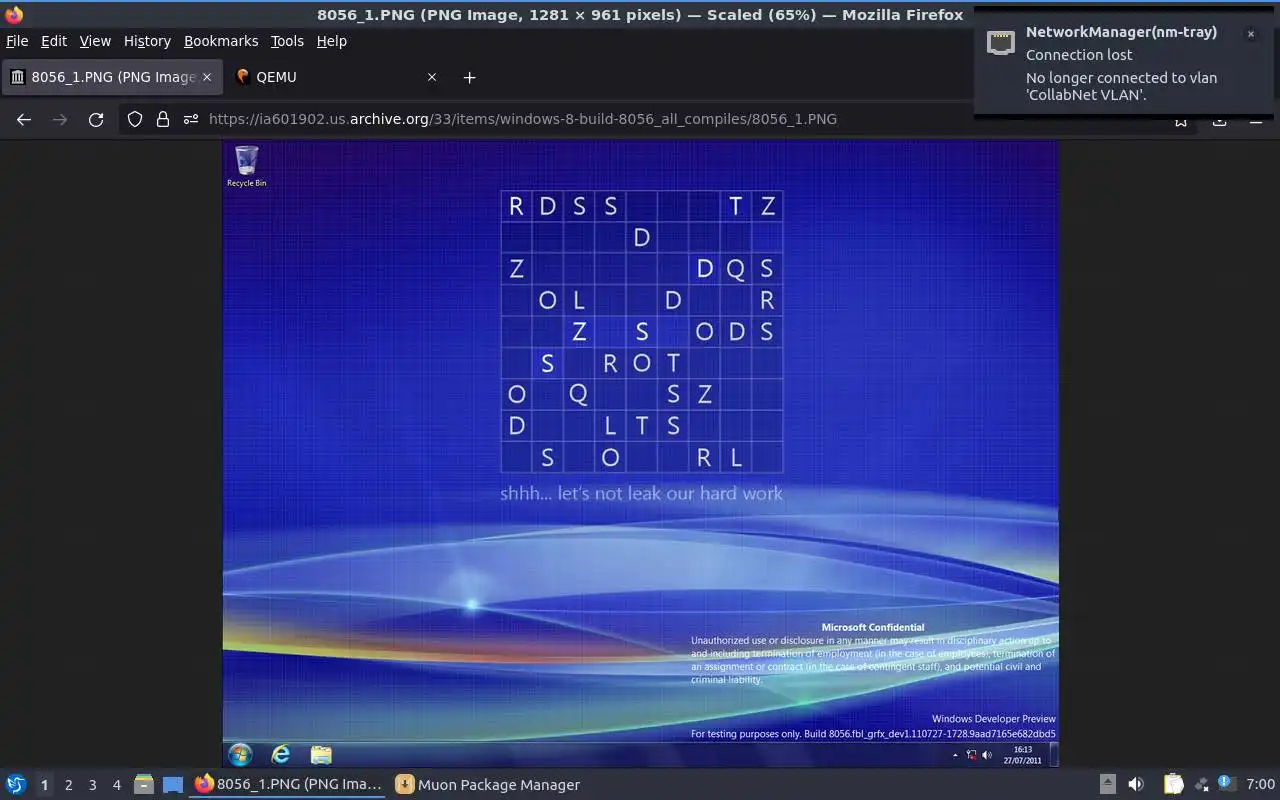Open a new tab with plus button
1280x800 pixels.
tap(469, 77)
